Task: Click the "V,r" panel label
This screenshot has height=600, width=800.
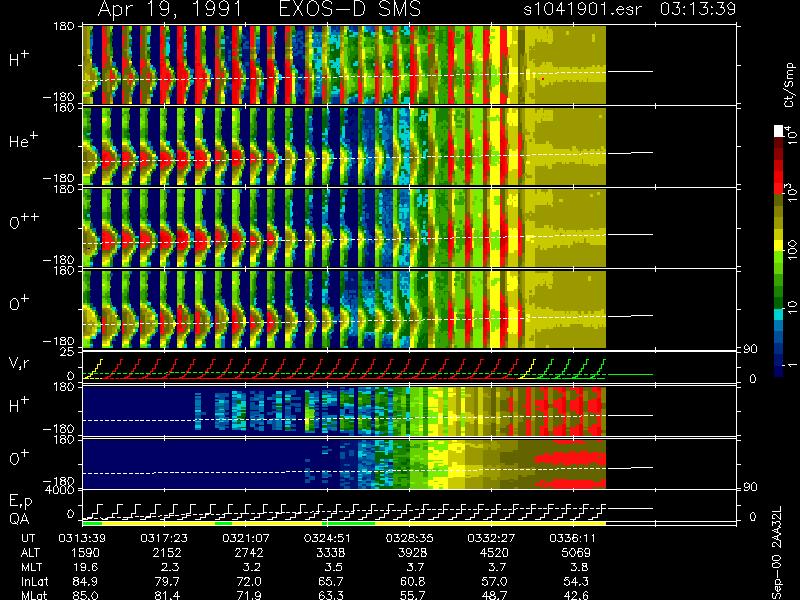Action: point(19,363)
